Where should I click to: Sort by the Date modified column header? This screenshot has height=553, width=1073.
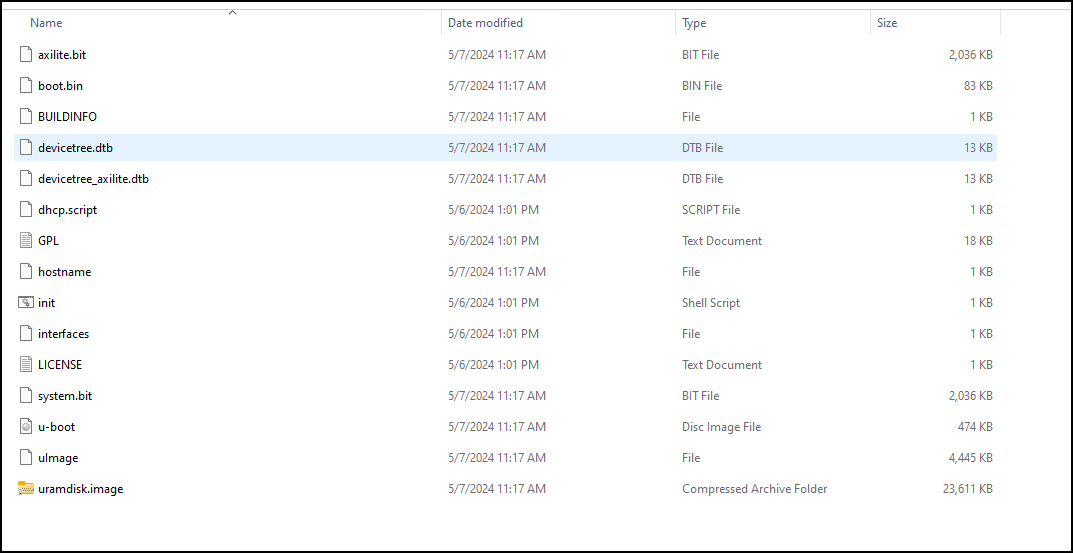coord(485,23)
